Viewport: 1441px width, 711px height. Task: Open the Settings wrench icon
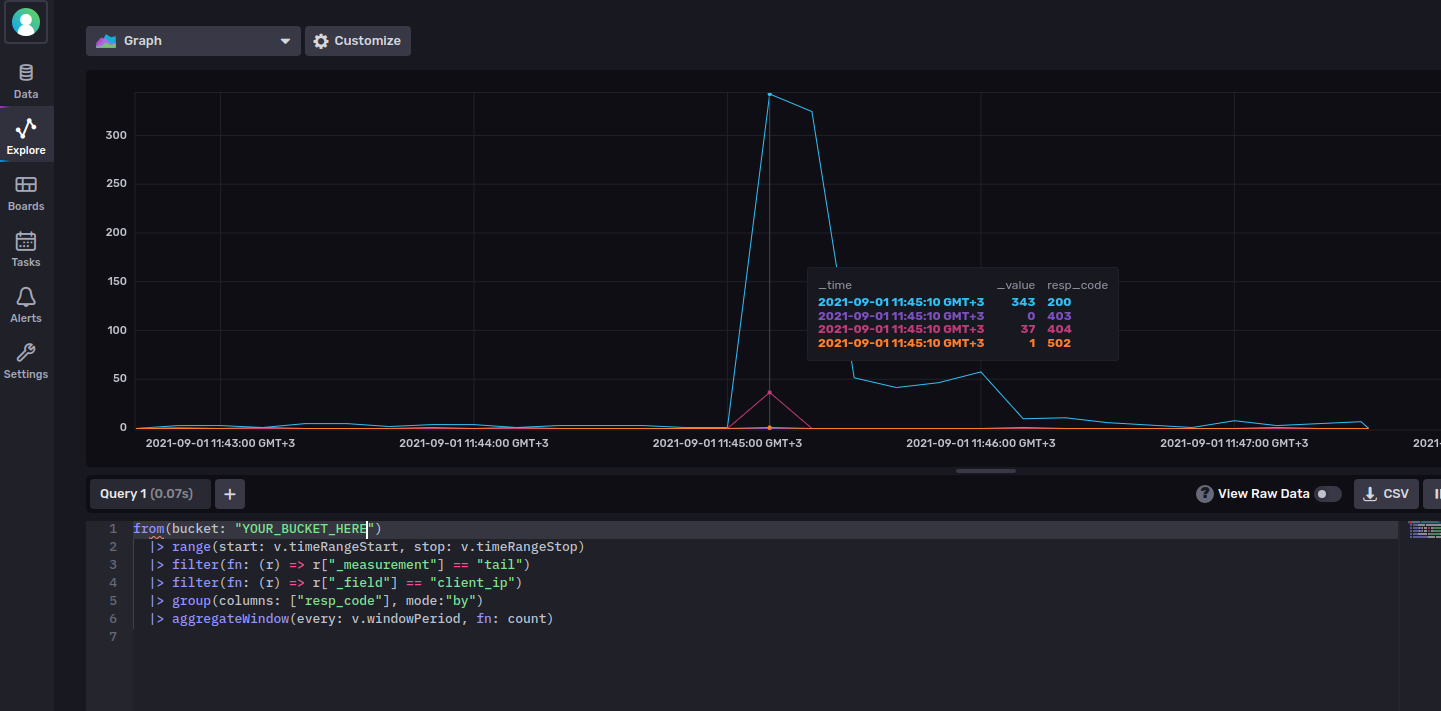pyautogui.click(x=26, y=353)
